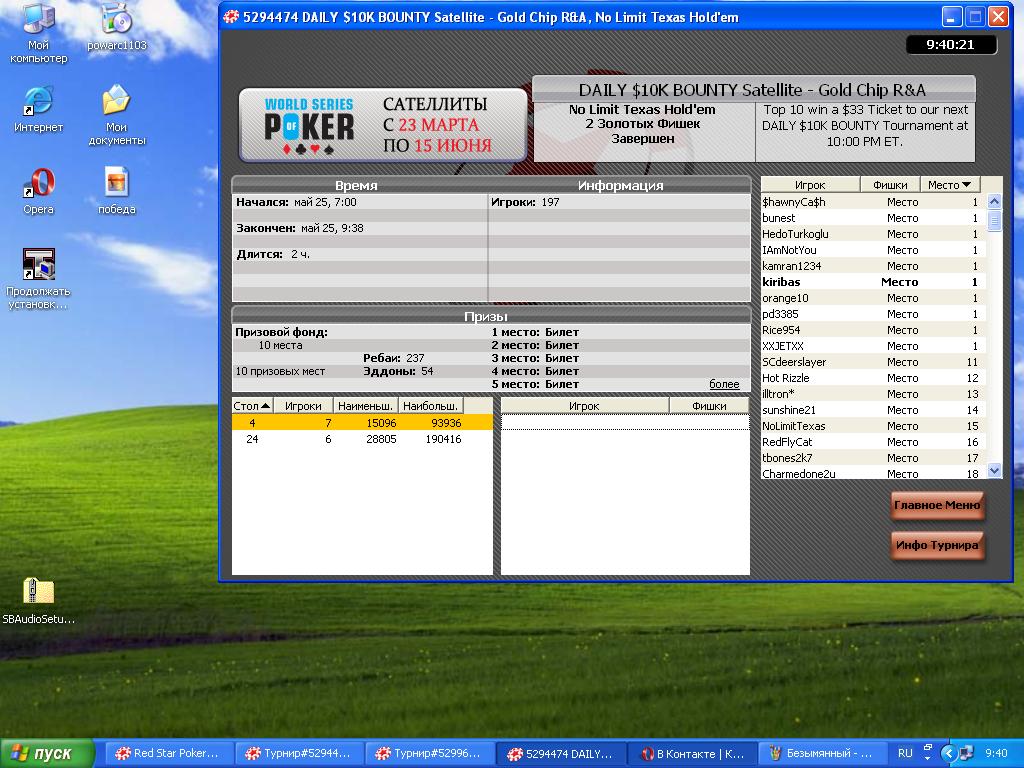The height and width of the screenshot is (768, 1024).
Task: Switch to В Контакте taskbar window
Action: pos(692,753)
